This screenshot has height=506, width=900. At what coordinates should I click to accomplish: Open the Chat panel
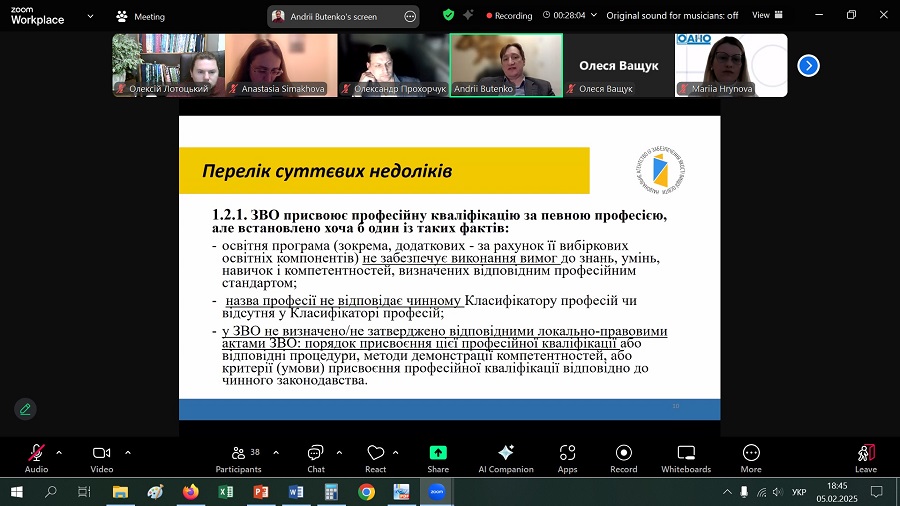(x=315, y=454)
